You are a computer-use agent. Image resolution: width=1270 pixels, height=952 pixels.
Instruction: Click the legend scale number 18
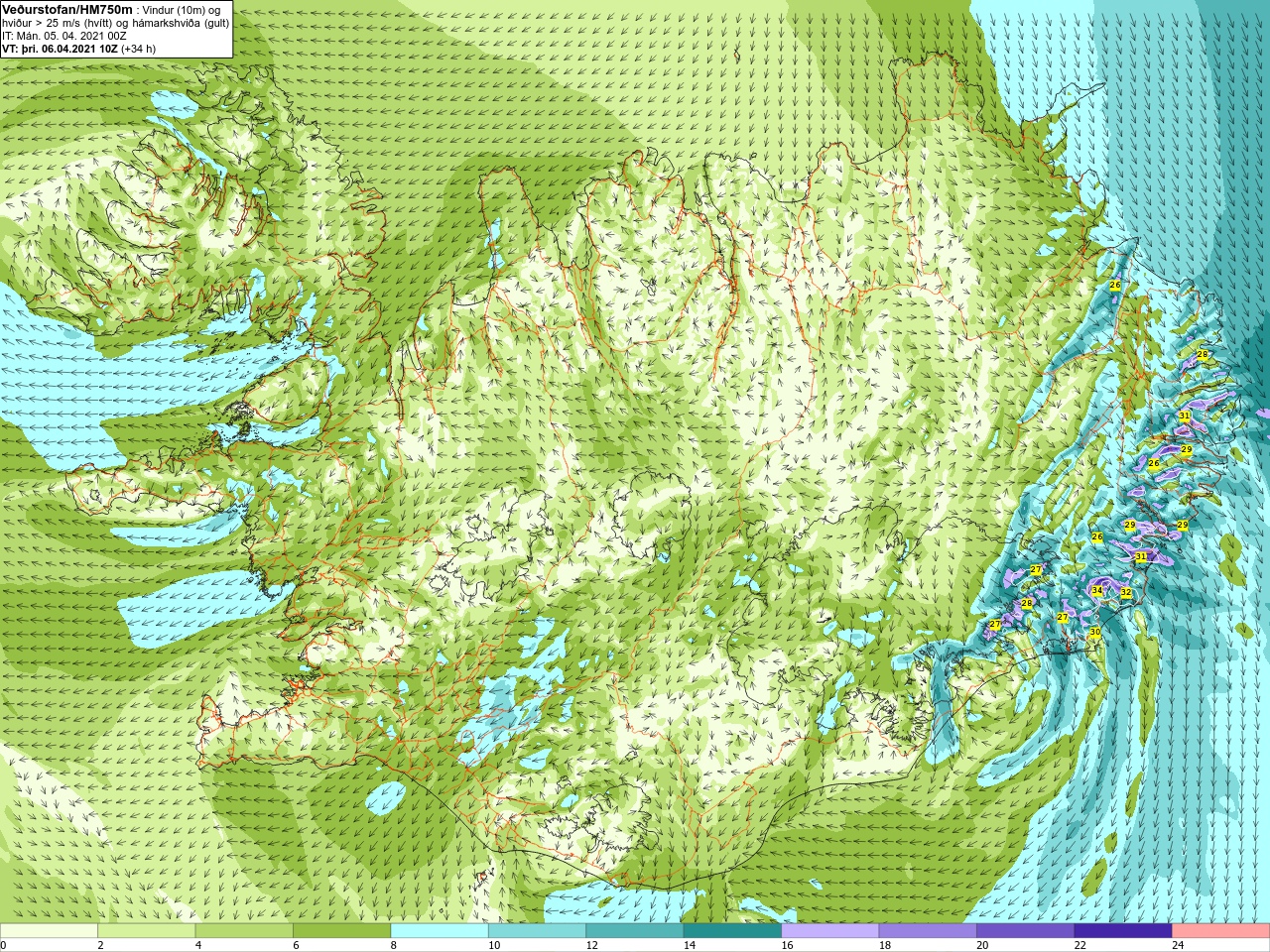click(884, 945)
